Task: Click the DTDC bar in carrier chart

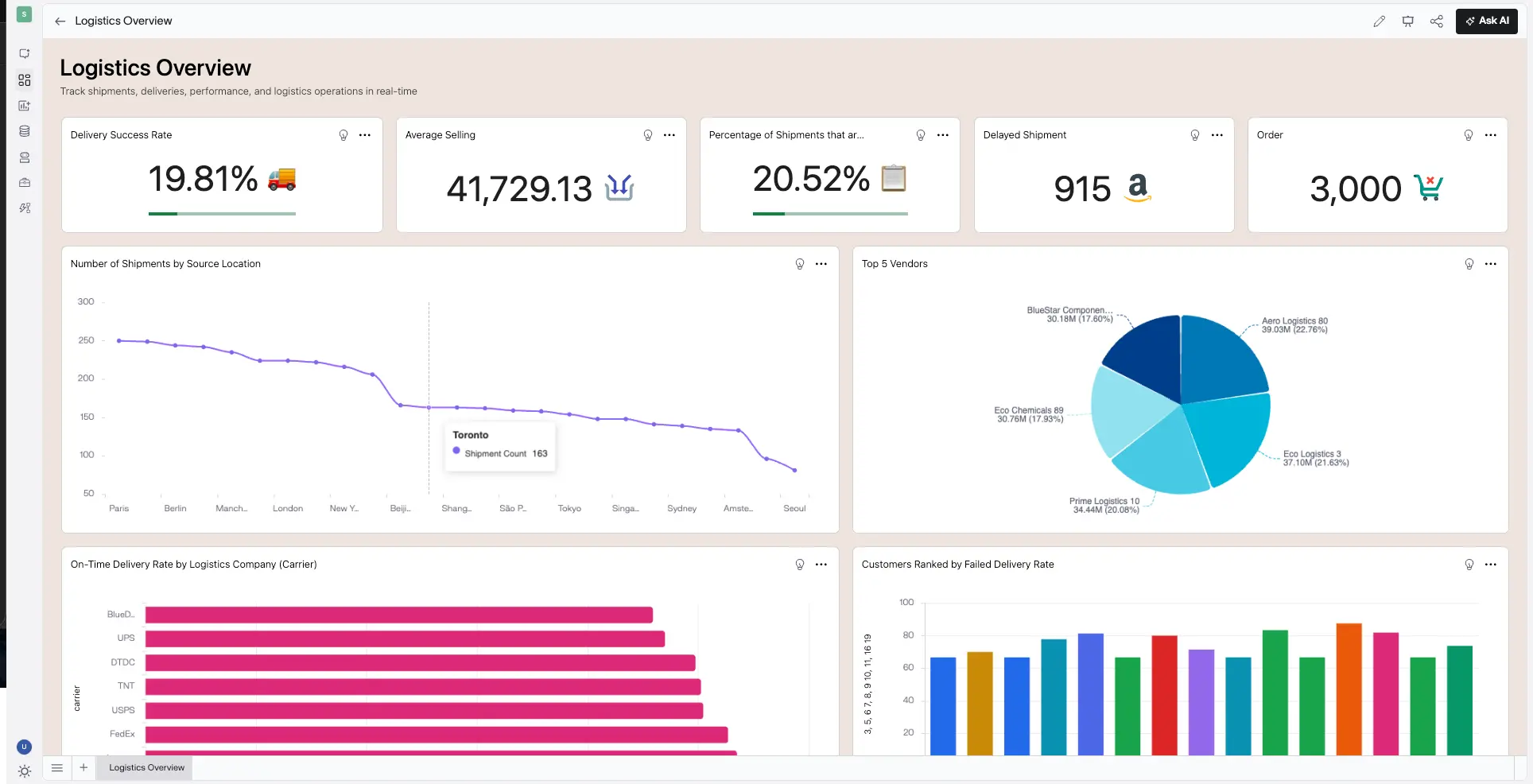Action: [420, 662]
